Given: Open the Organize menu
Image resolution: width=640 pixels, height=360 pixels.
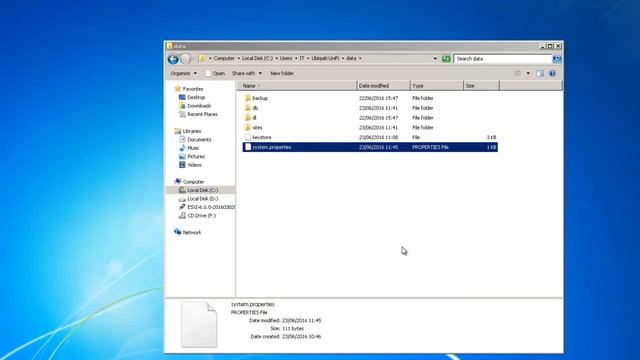Looking at the screenshot, I should coord(183,73).
